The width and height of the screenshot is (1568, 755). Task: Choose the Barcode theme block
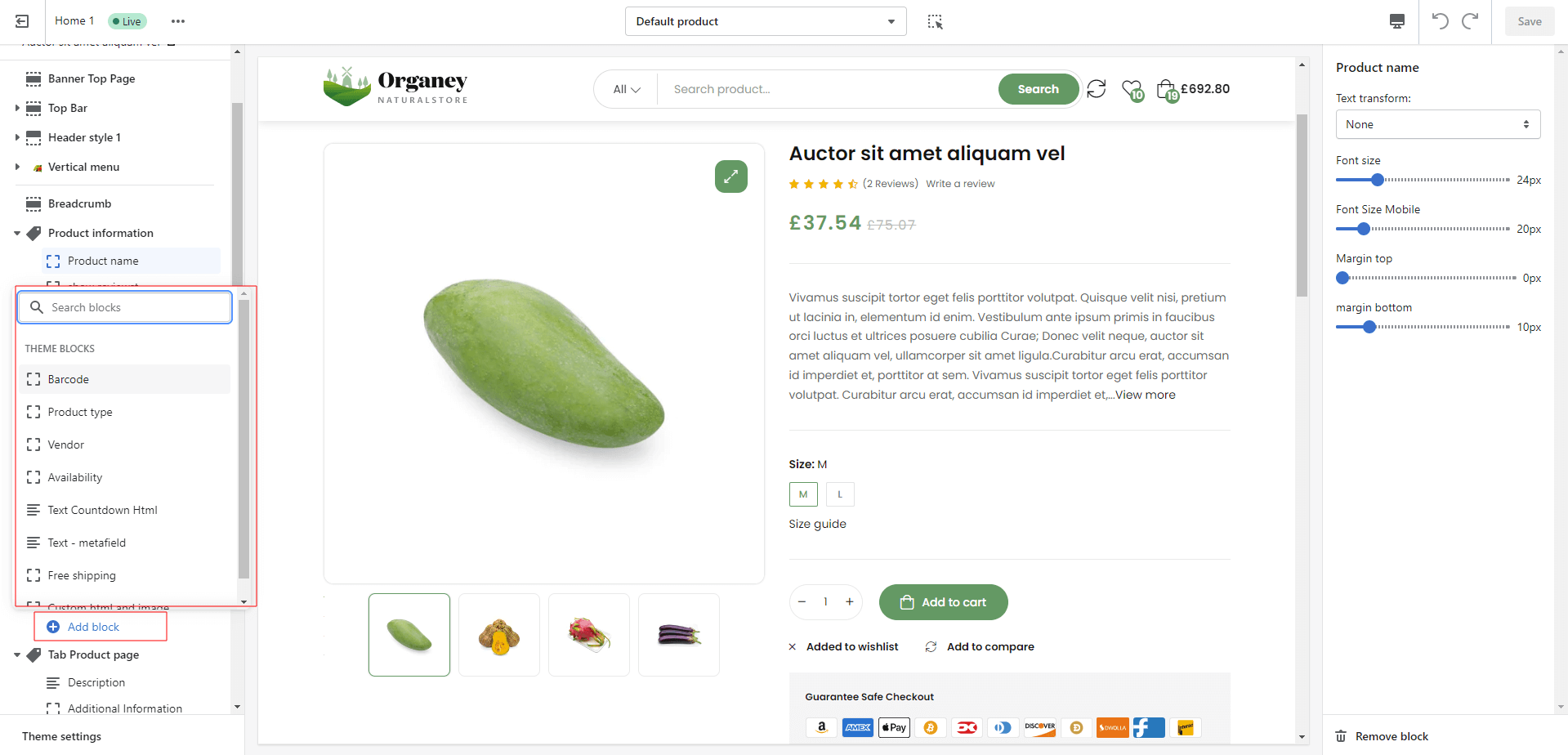click(x=69, y=379)
